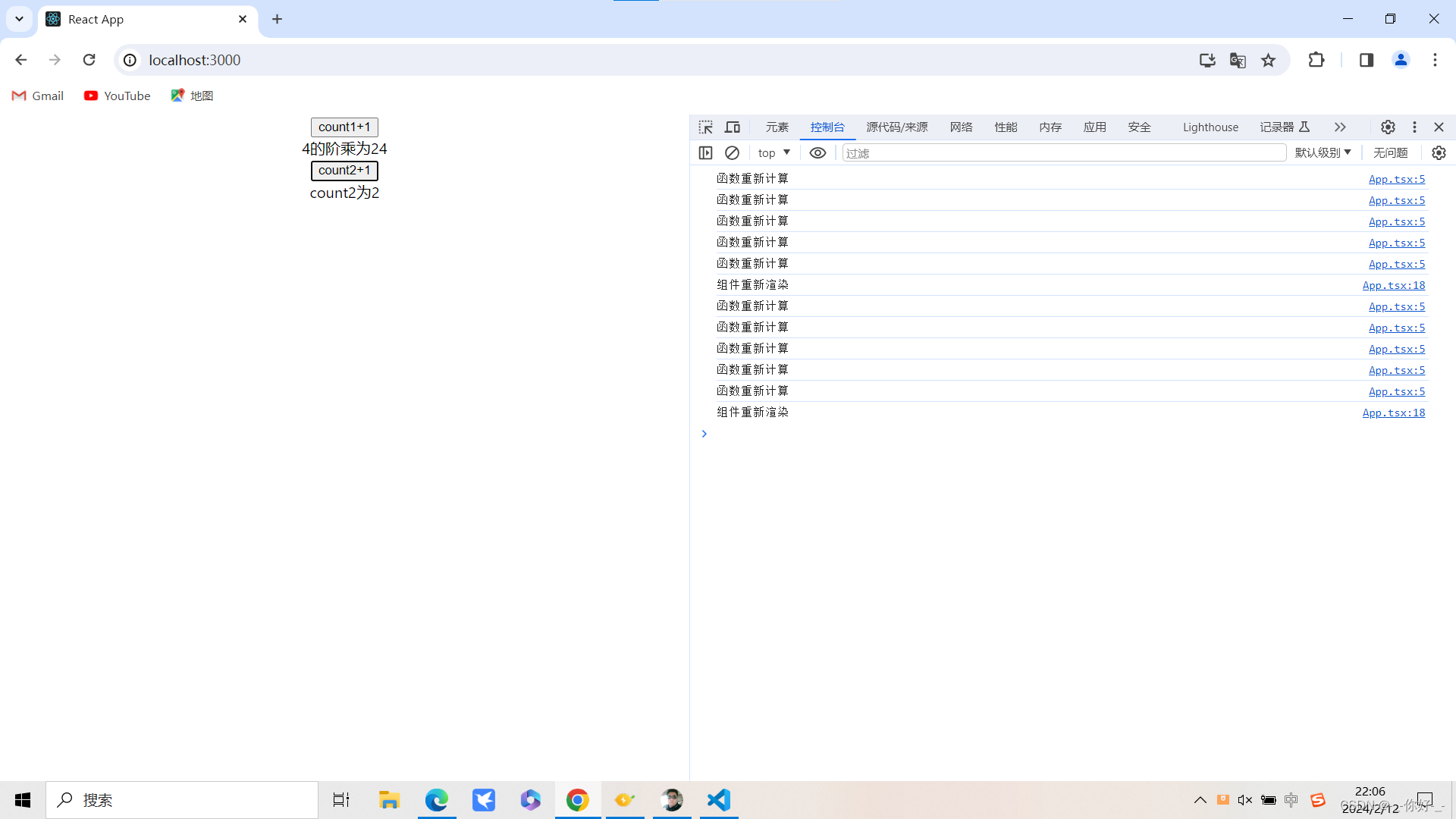Click the console filter input field
Viewport: 1456px width, 819px height.
tap(1064, 152)
